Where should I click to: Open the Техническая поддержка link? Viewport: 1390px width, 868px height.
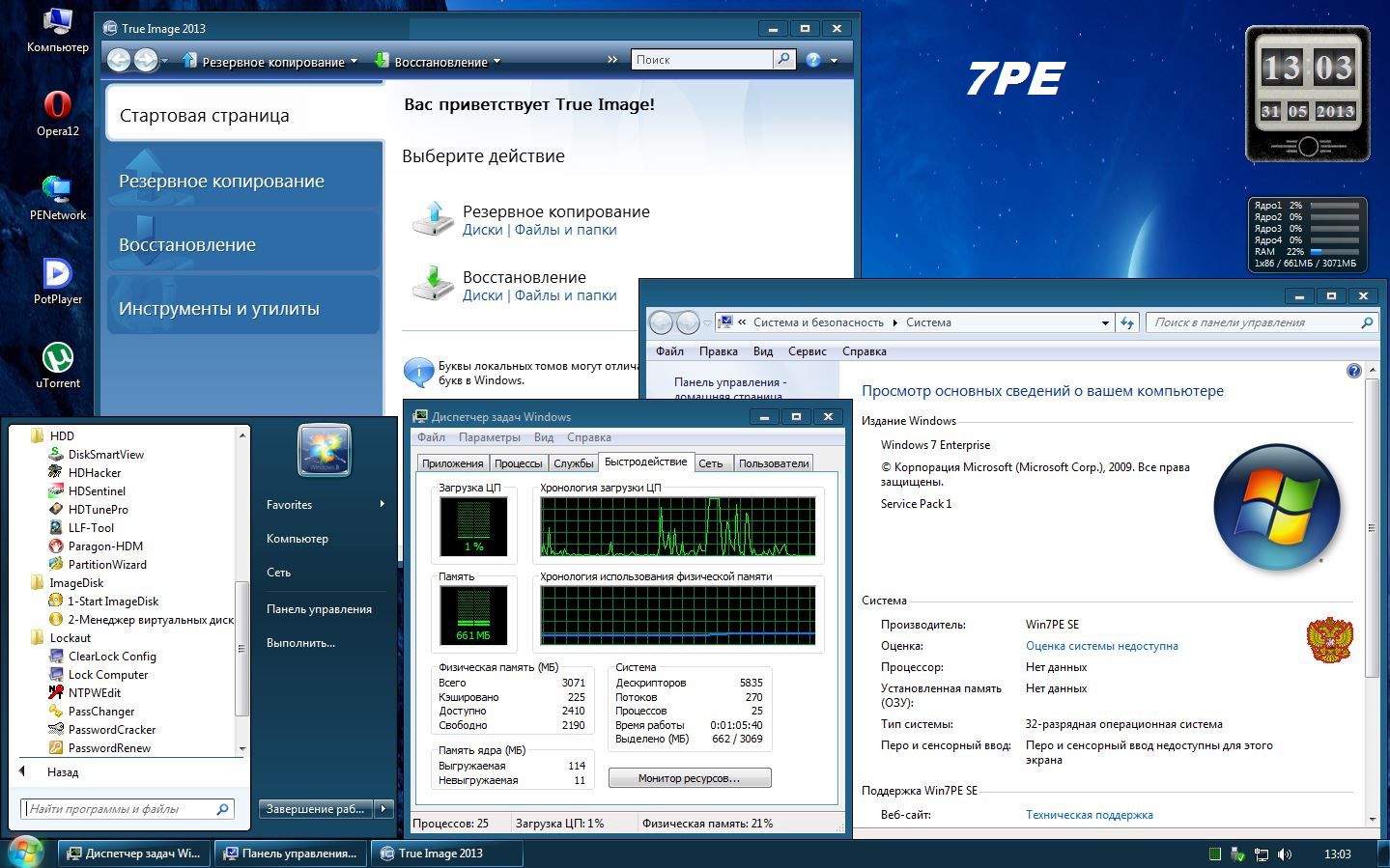[1089, 815]
